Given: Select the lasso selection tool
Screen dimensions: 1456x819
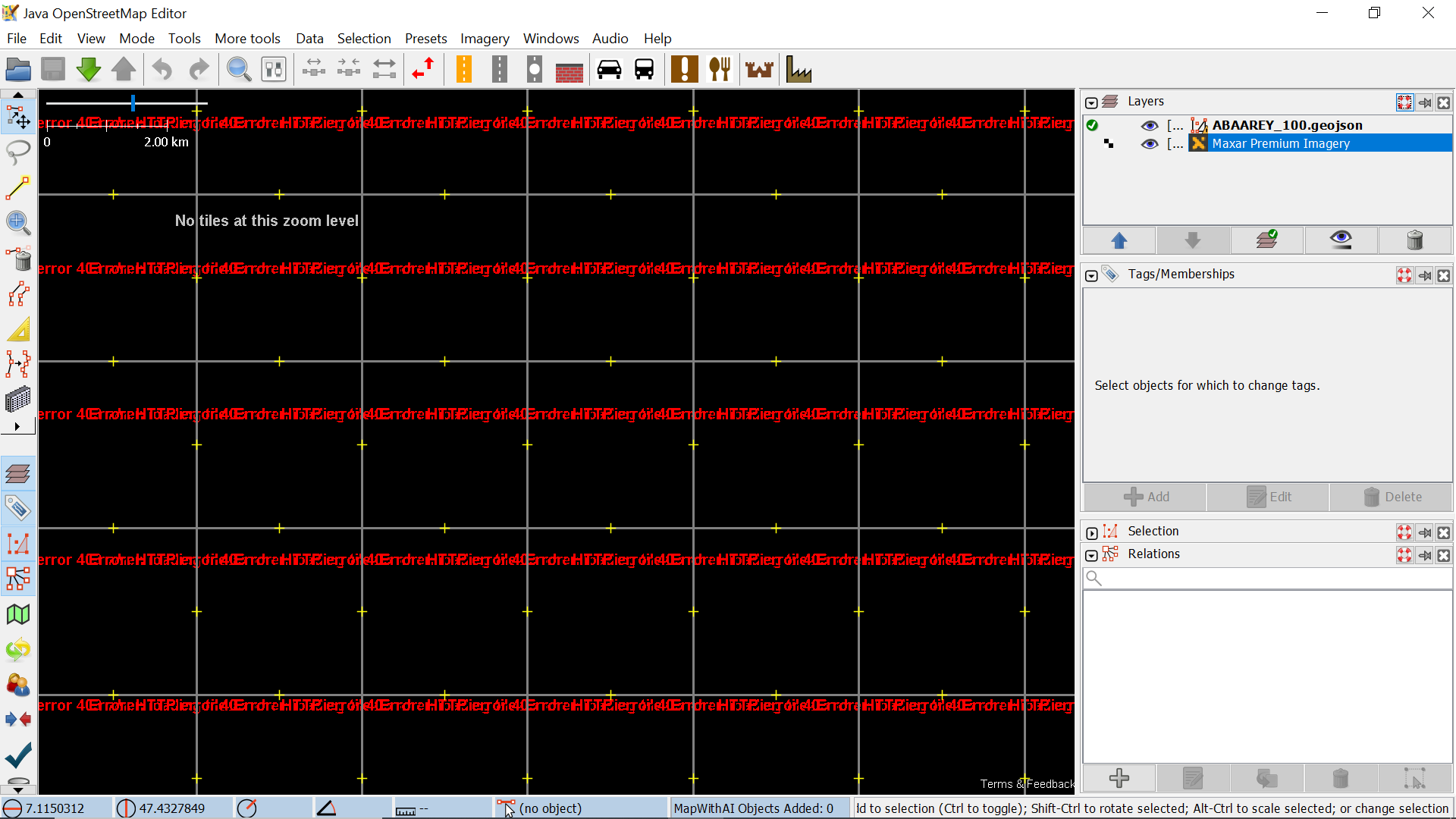Looking at the screenshot, I should [18, 152].
